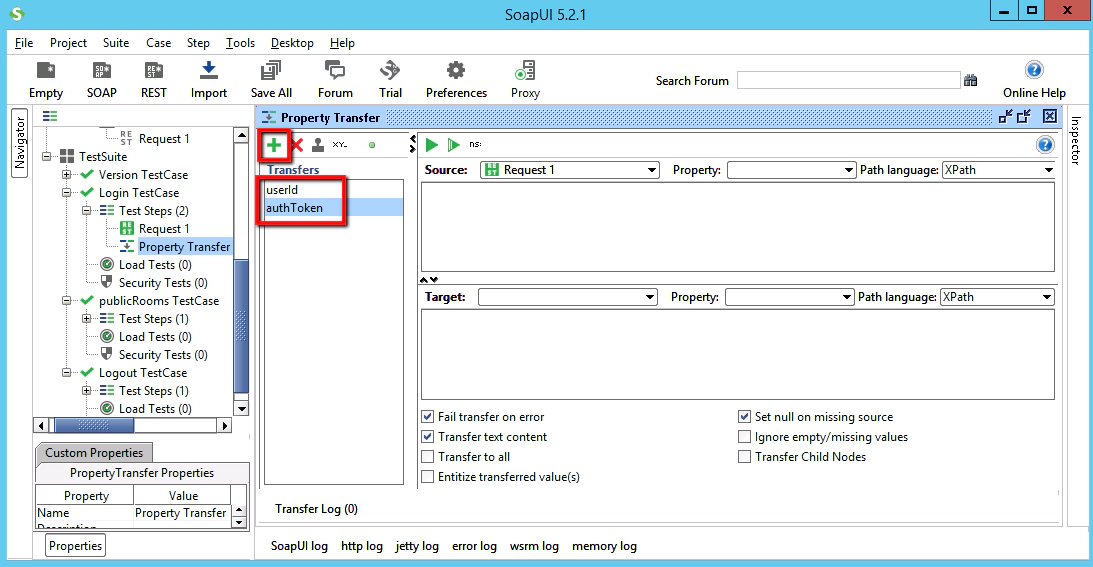This screenshot has width=1093, height=567.
Task: Open the Source Property dropdown
Action: [791, 169]
